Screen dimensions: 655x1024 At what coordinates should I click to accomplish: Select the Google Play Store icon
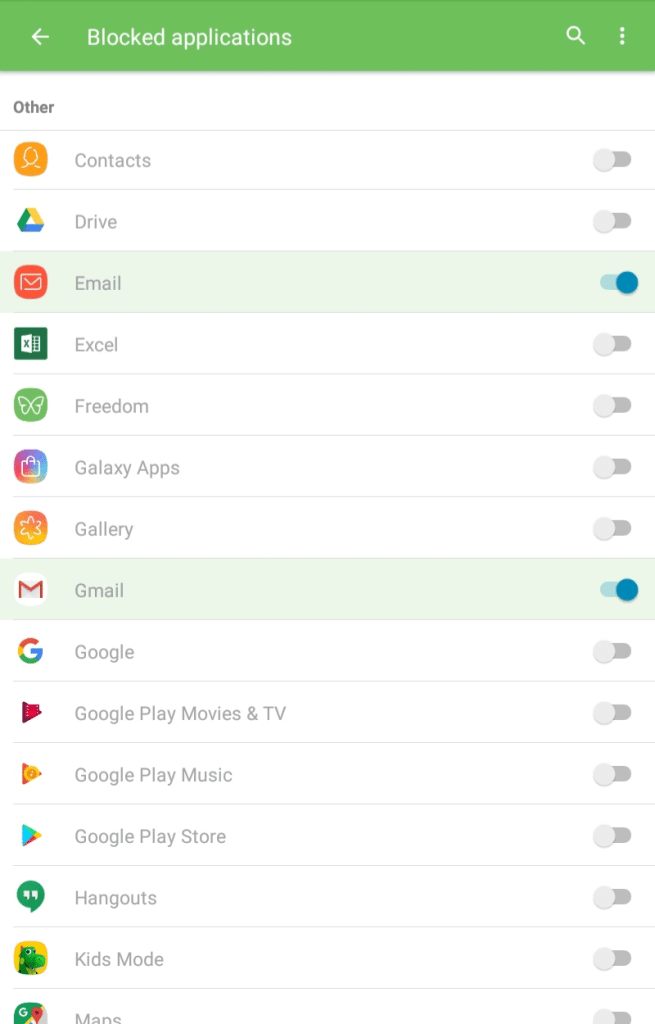point(28,835)
